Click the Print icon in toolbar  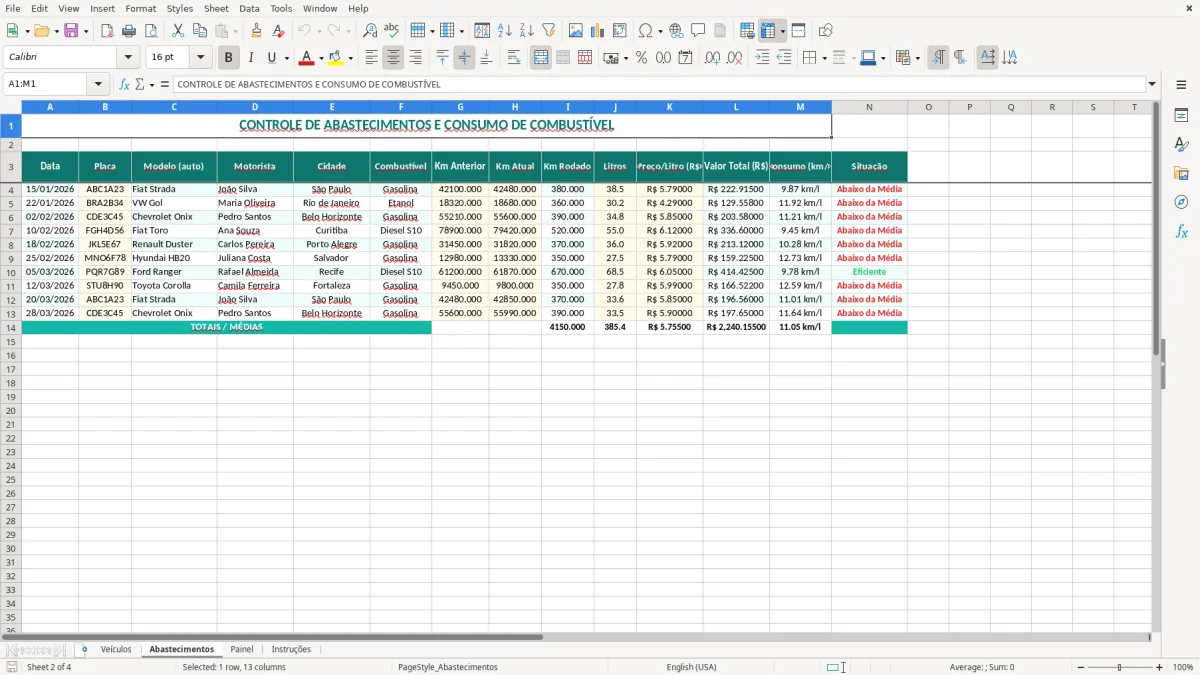tap(129, 31)
